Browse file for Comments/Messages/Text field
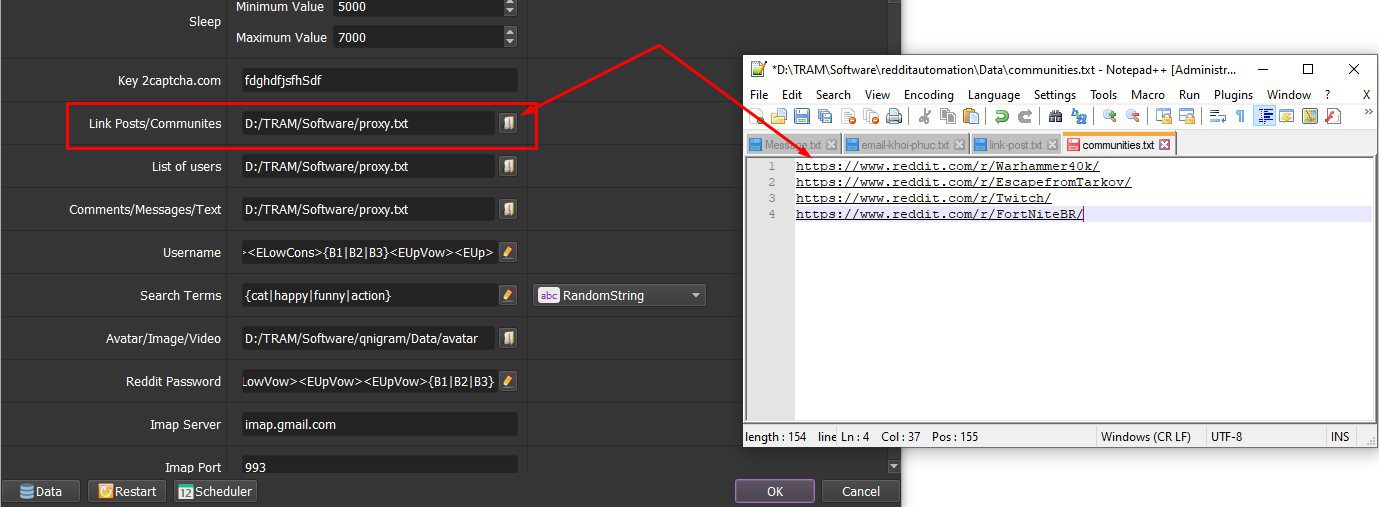This screenshot has width=1379, height=507. (508, 209)
